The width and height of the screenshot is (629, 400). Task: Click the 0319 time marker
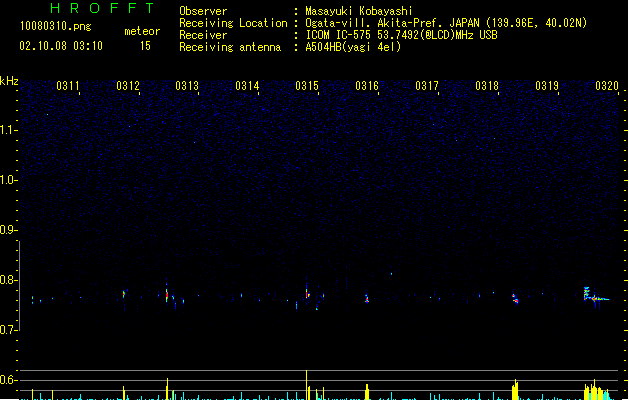547,86
